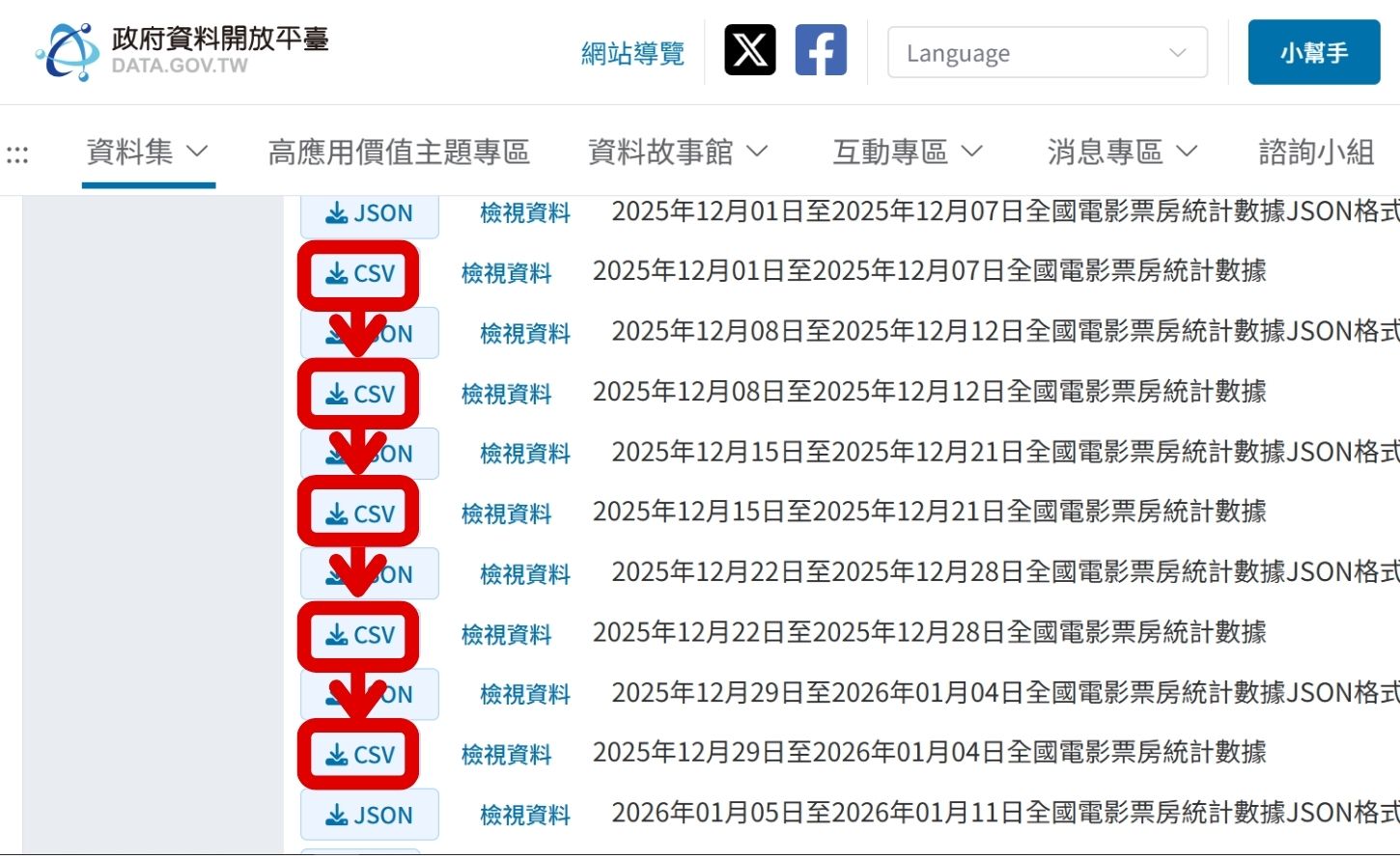The height and width of the screenshot is (859, 1400).
Task: Open the 高應用價值主題專區 menu
Action: [x=399, y=152]
